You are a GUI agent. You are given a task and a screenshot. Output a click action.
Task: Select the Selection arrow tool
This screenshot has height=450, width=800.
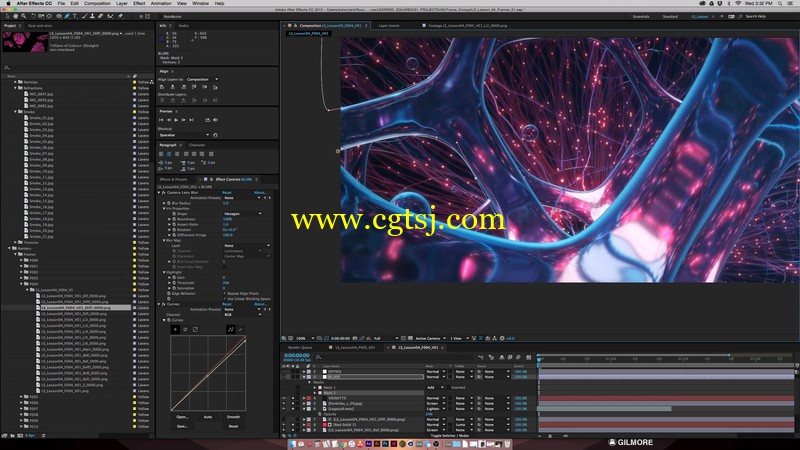click(x=7, y=16)
